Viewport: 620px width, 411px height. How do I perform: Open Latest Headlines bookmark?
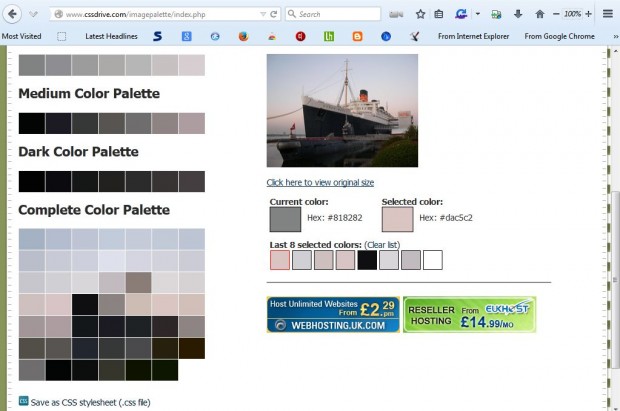click(x=112, y=36)
